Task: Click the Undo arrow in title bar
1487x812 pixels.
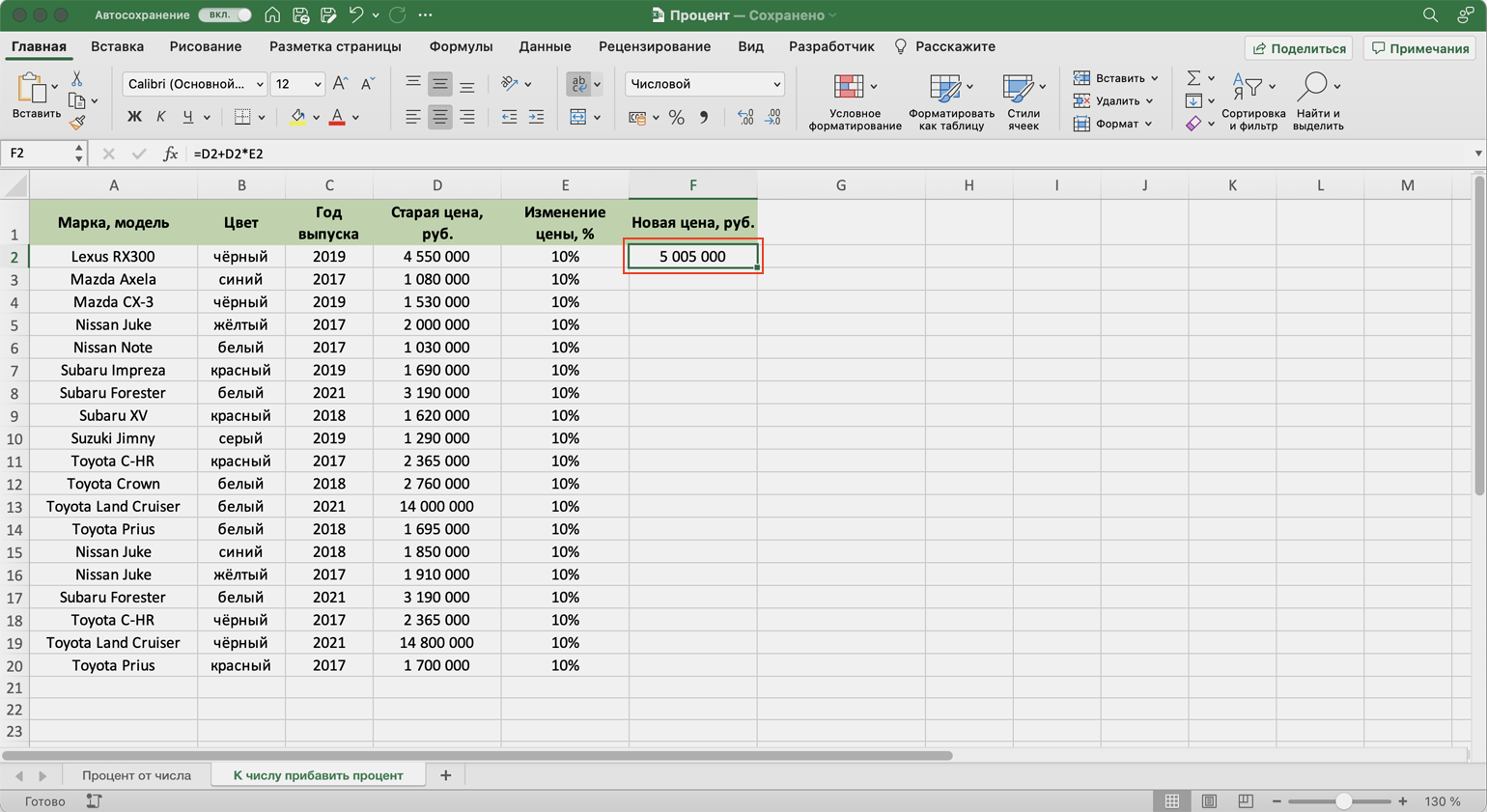Action: click(x=355, y=15)
